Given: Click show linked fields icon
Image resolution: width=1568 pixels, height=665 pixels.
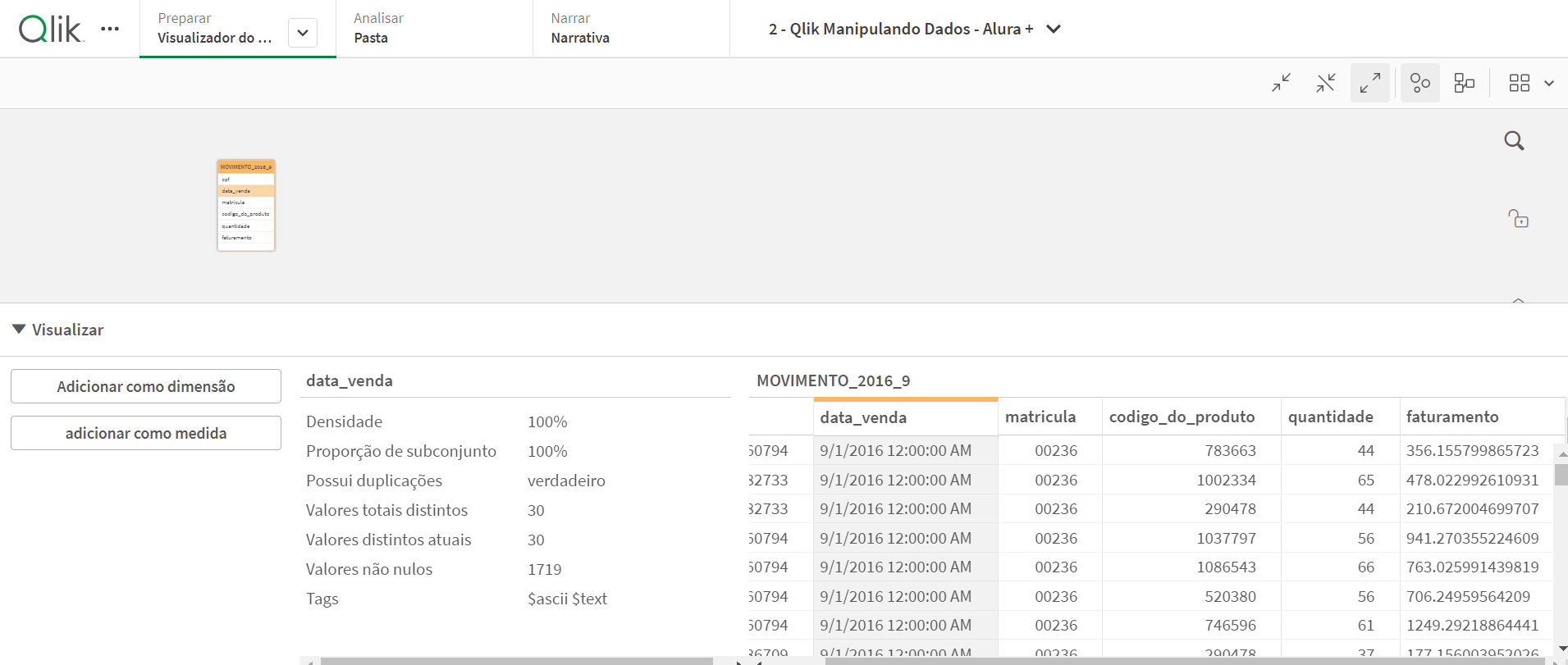Looking at the screenshot, I should coord(1326,83).
